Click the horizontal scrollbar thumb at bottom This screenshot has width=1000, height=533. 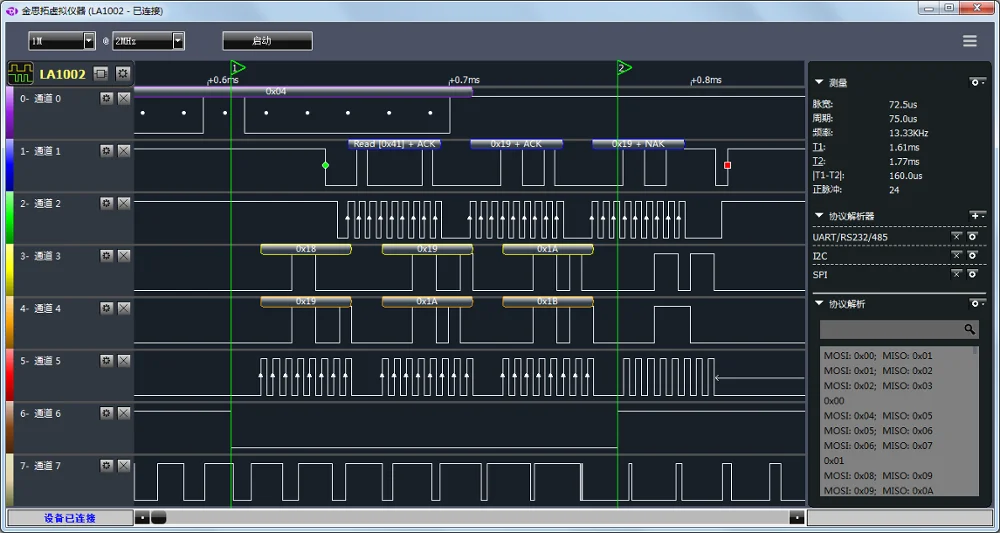pos(159,517)
